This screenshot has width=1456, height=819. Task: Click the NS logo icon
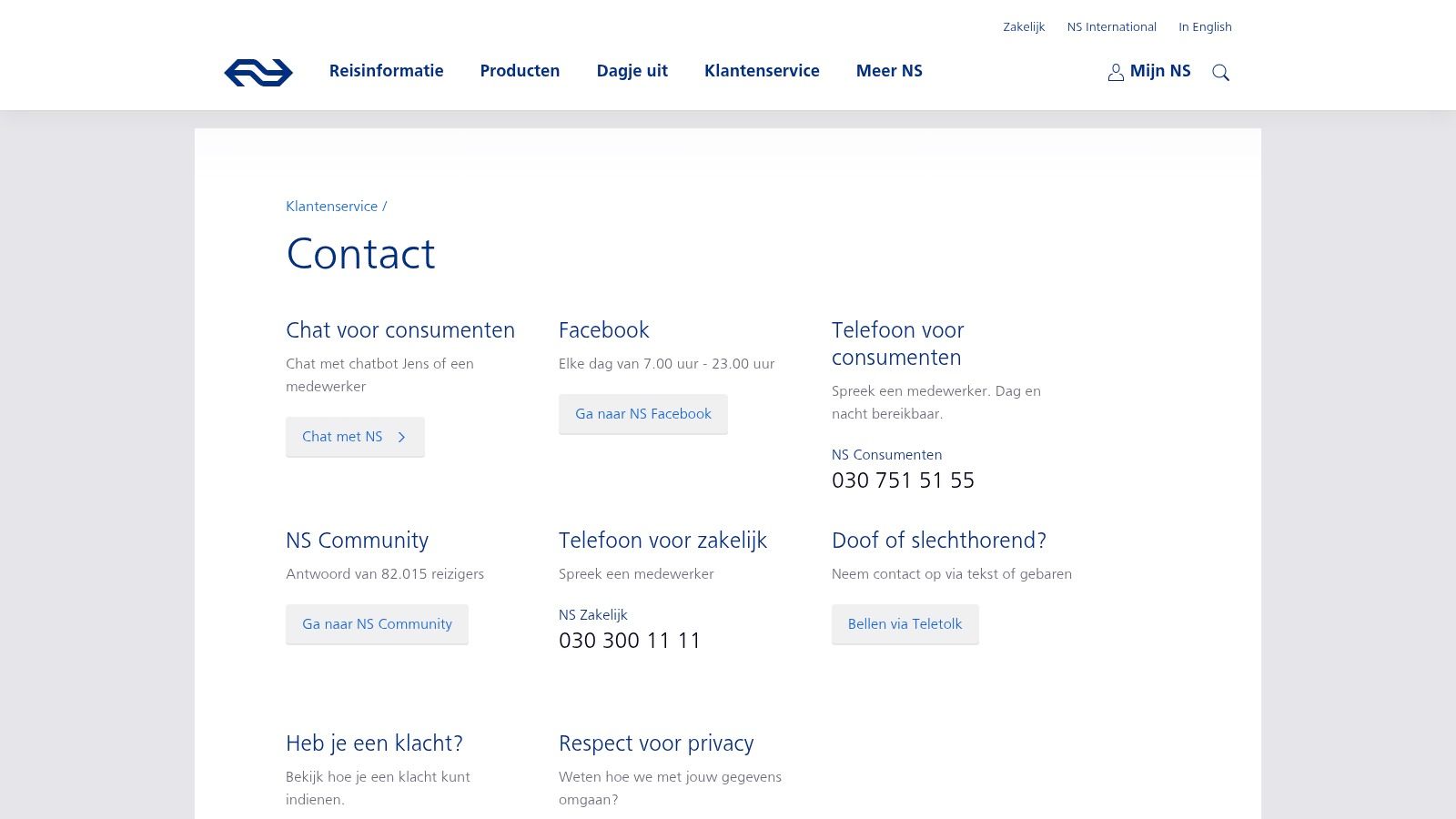(258, 72)
